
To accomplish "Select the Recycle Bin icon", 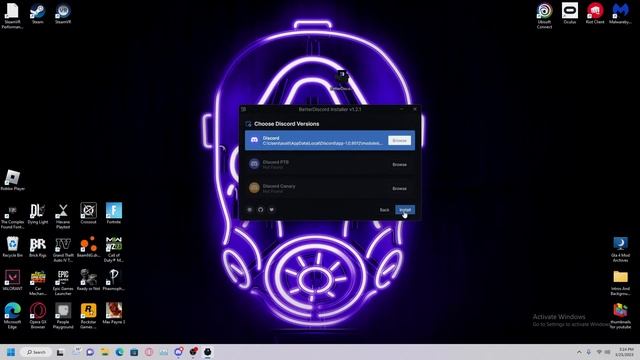I will click(12, 247).
